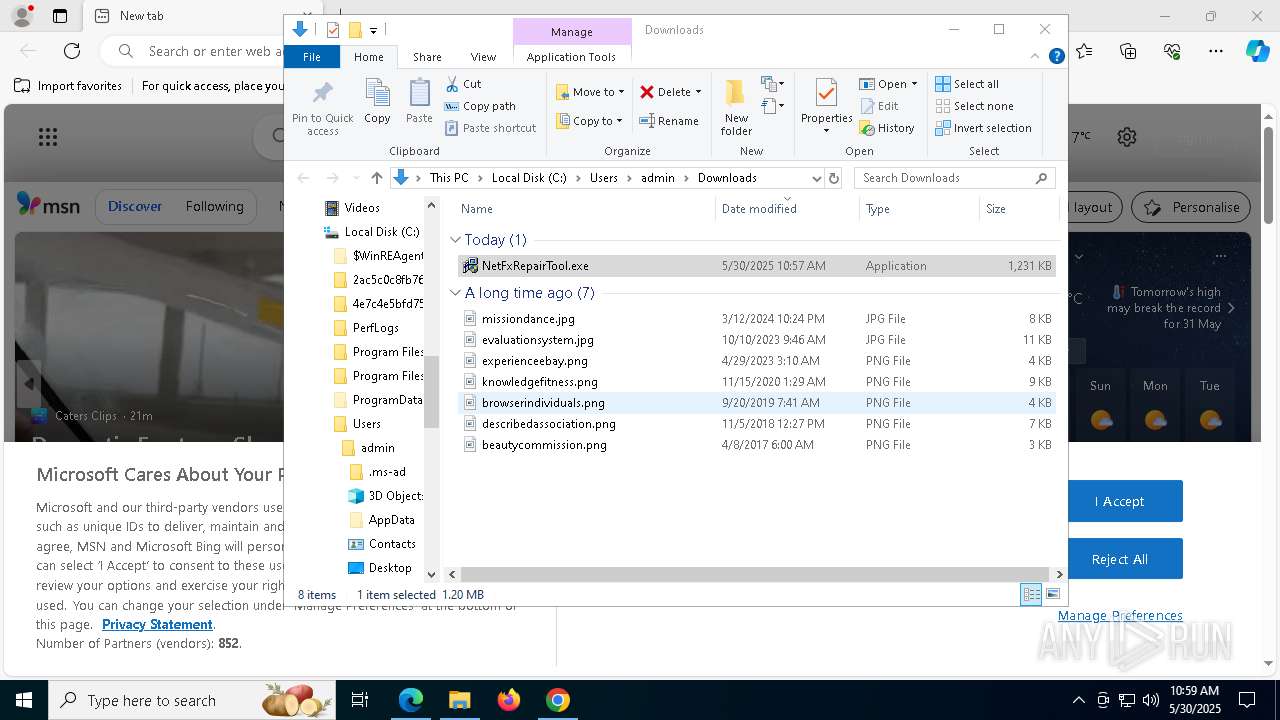The image size is (1280, 720).
Task: Select Desktop in navigation tree
Action: click(380, 568)
